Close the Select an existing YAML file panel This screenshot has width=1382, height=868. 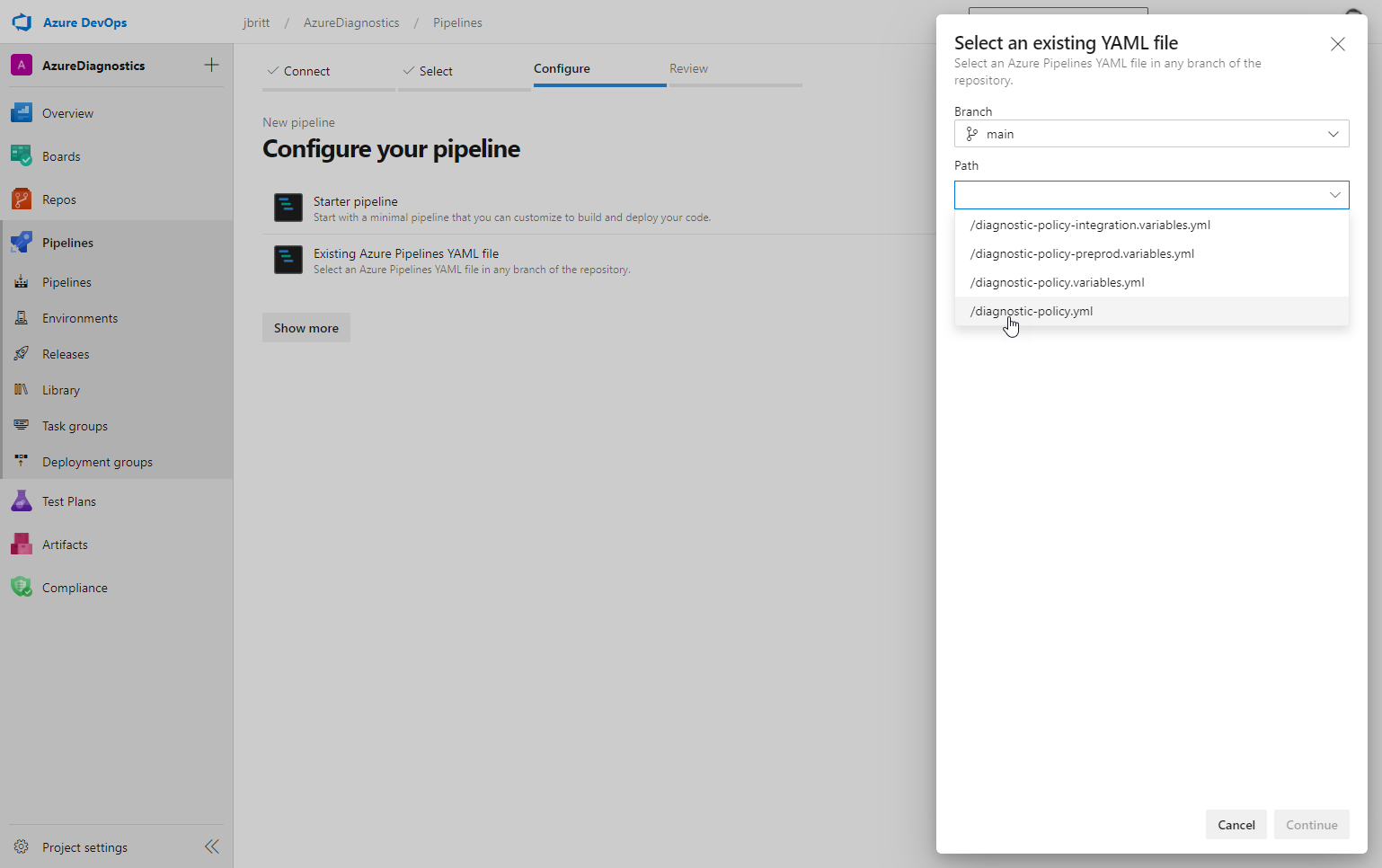[1338, 44]
